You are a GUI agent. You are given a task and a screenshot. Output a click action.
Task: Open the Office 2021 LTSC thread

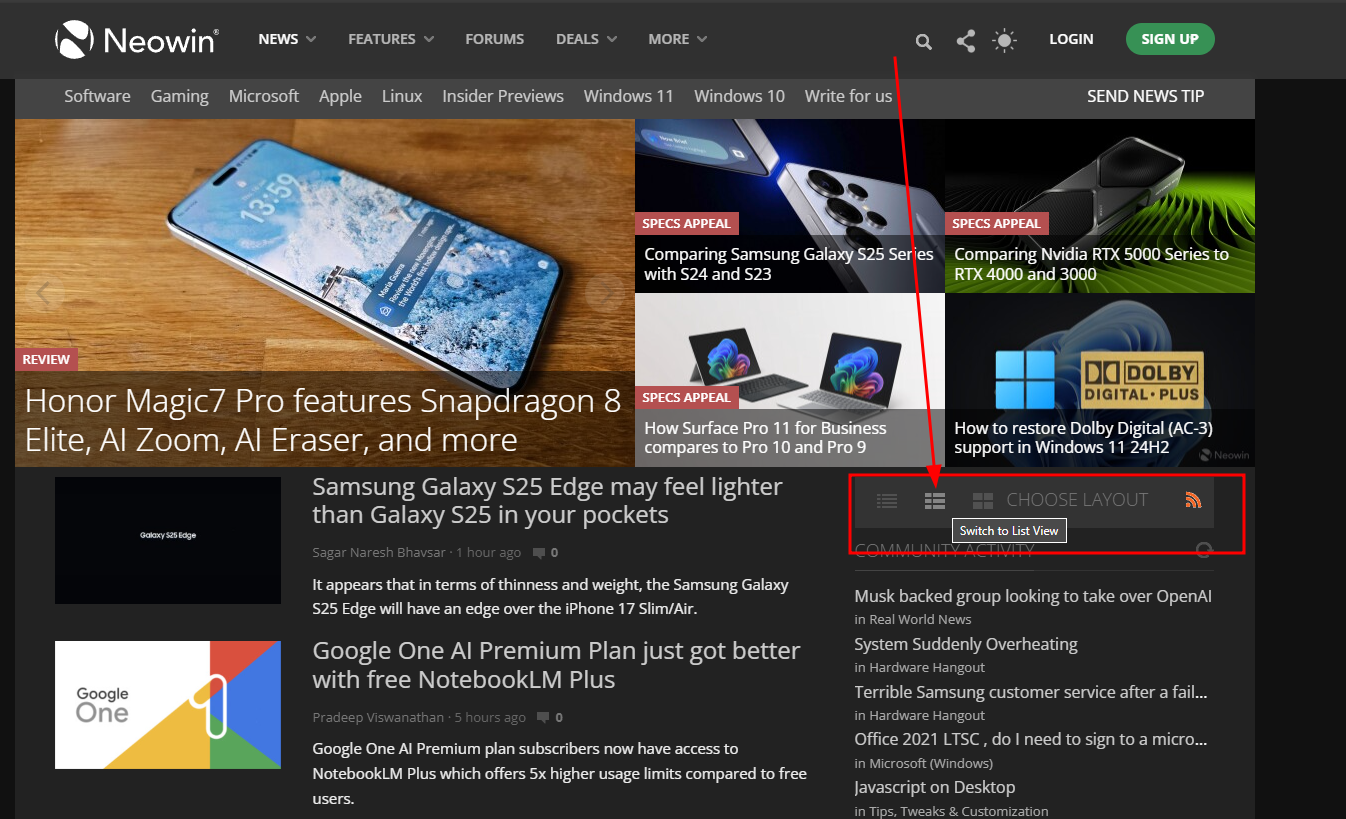(1031, 740)
